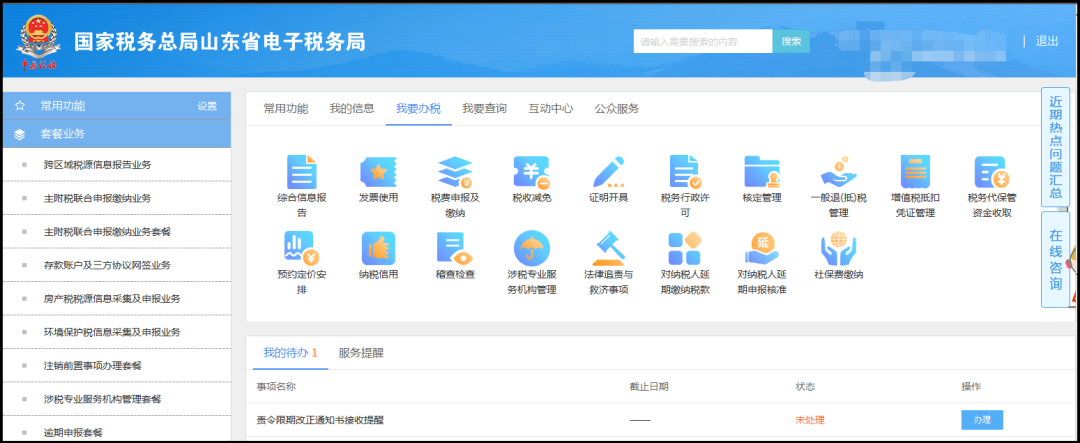
Task: Click the 截止日期 column header
Action: coord(649,387)
